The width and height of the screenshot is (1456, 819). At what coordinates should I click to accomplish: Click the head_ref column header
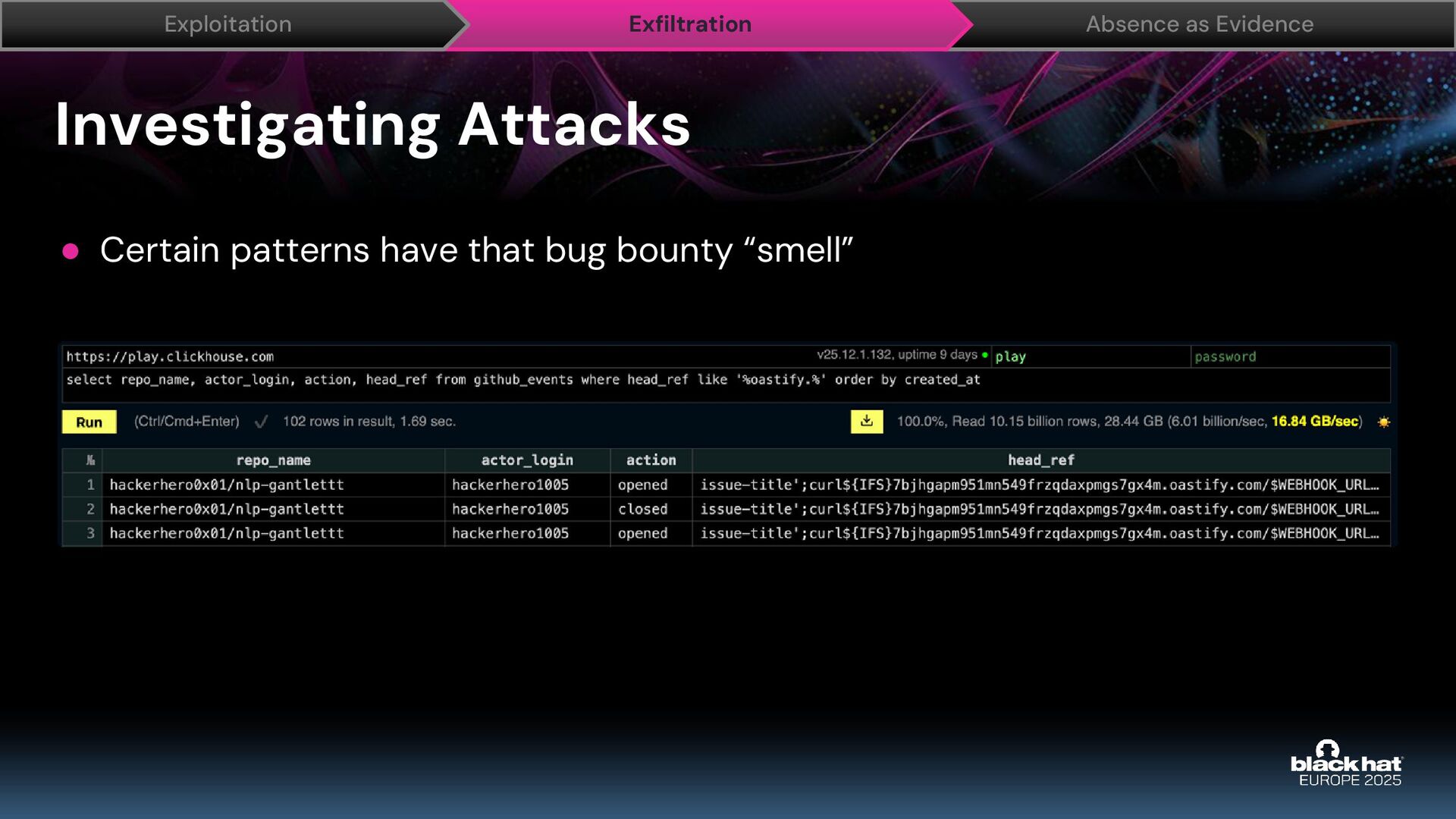[x=1040, y=460]
